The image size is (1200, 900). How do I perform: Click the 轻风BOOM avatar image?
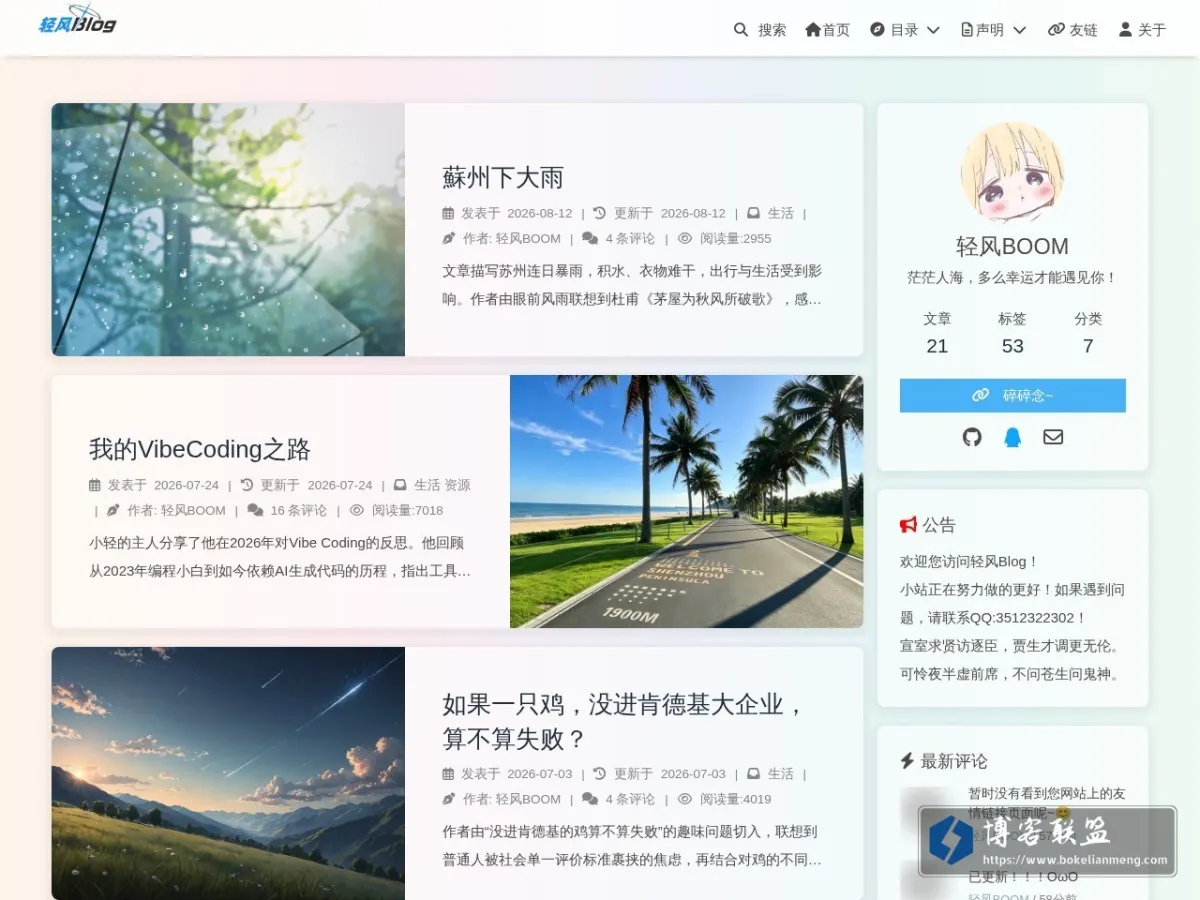(1012, 173)
